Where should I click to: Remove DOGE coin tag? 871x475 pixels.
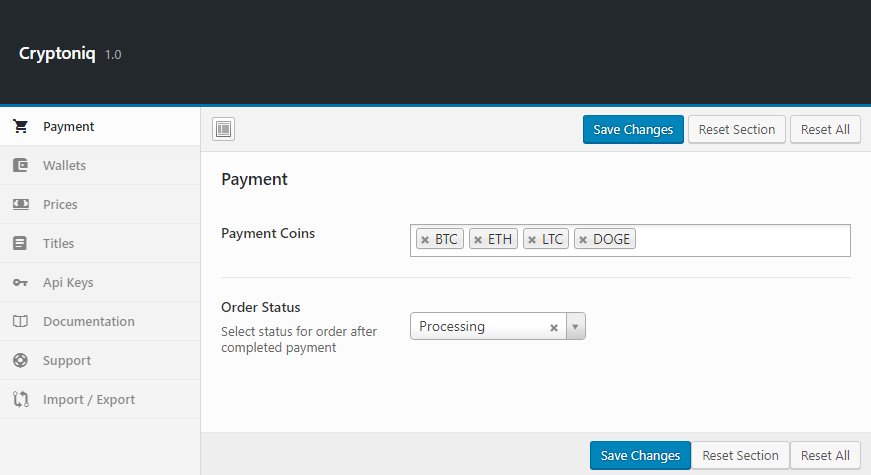pos(583,240)
